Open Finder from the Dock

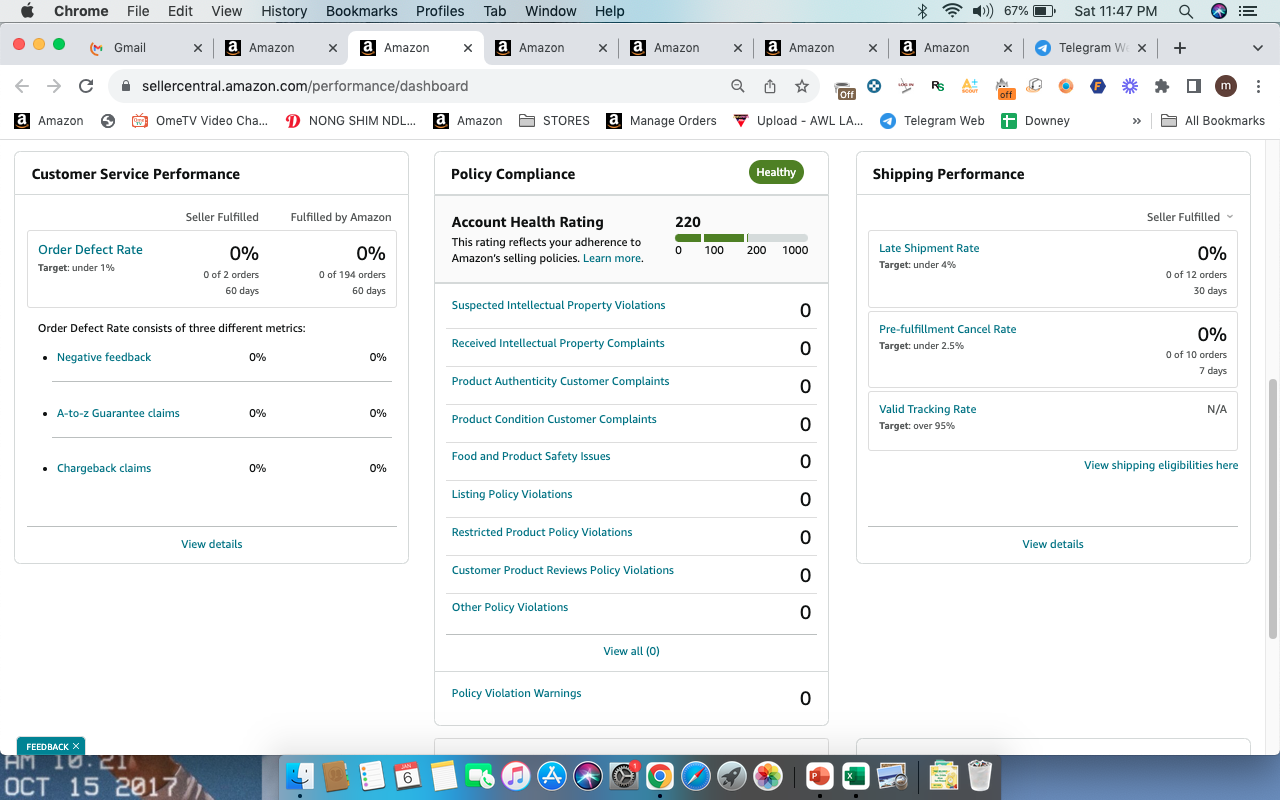click(300, 775)
